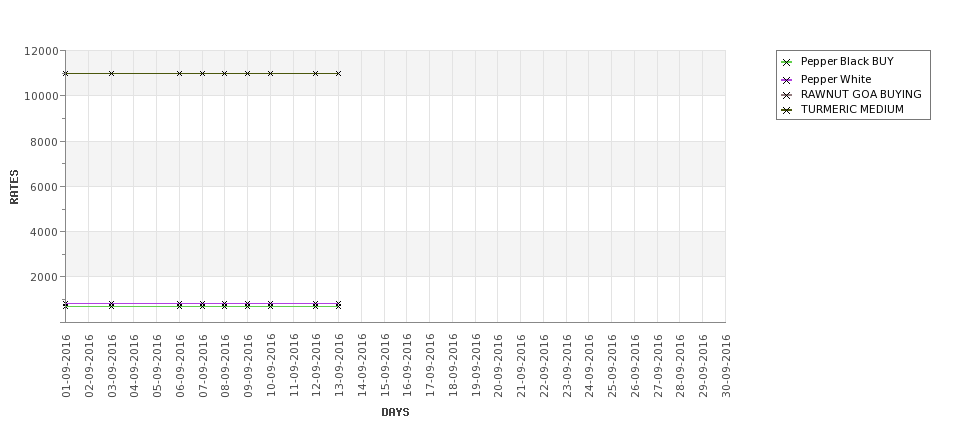
Task: Click the 23-09-2016 date label
Action: click(566, 366)
